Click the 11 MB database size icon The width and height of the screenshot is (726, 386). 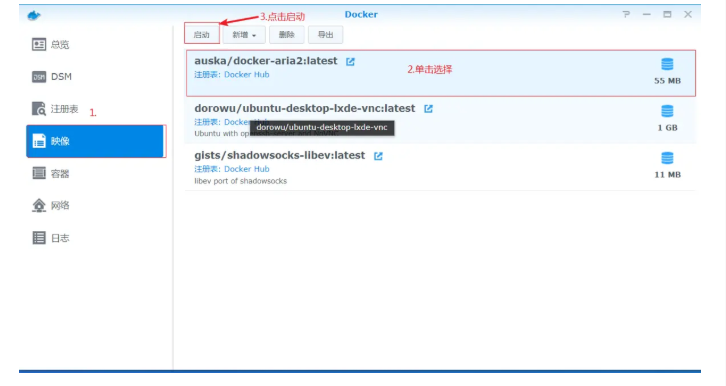pos(667,158)
